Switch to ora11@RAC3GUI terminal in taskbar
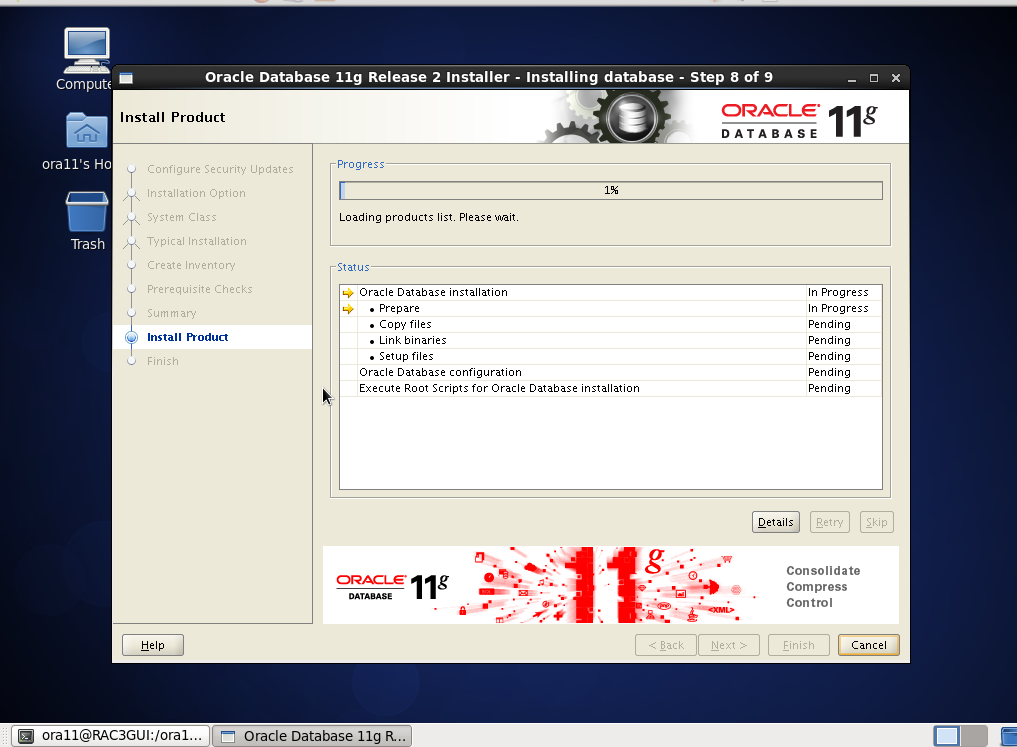Viewport: 1017px width, 747px height. 111,736
